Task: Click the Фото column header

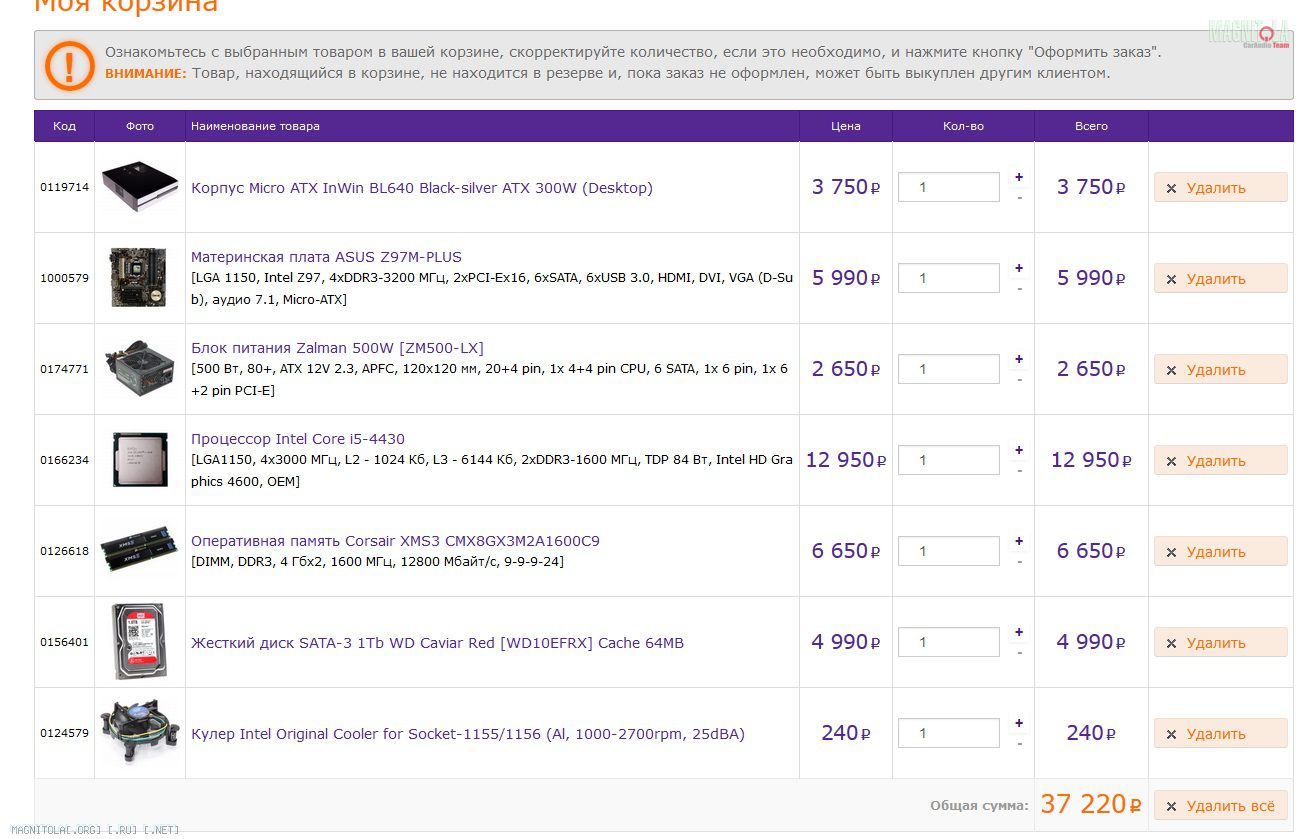Action: [140, 126]
